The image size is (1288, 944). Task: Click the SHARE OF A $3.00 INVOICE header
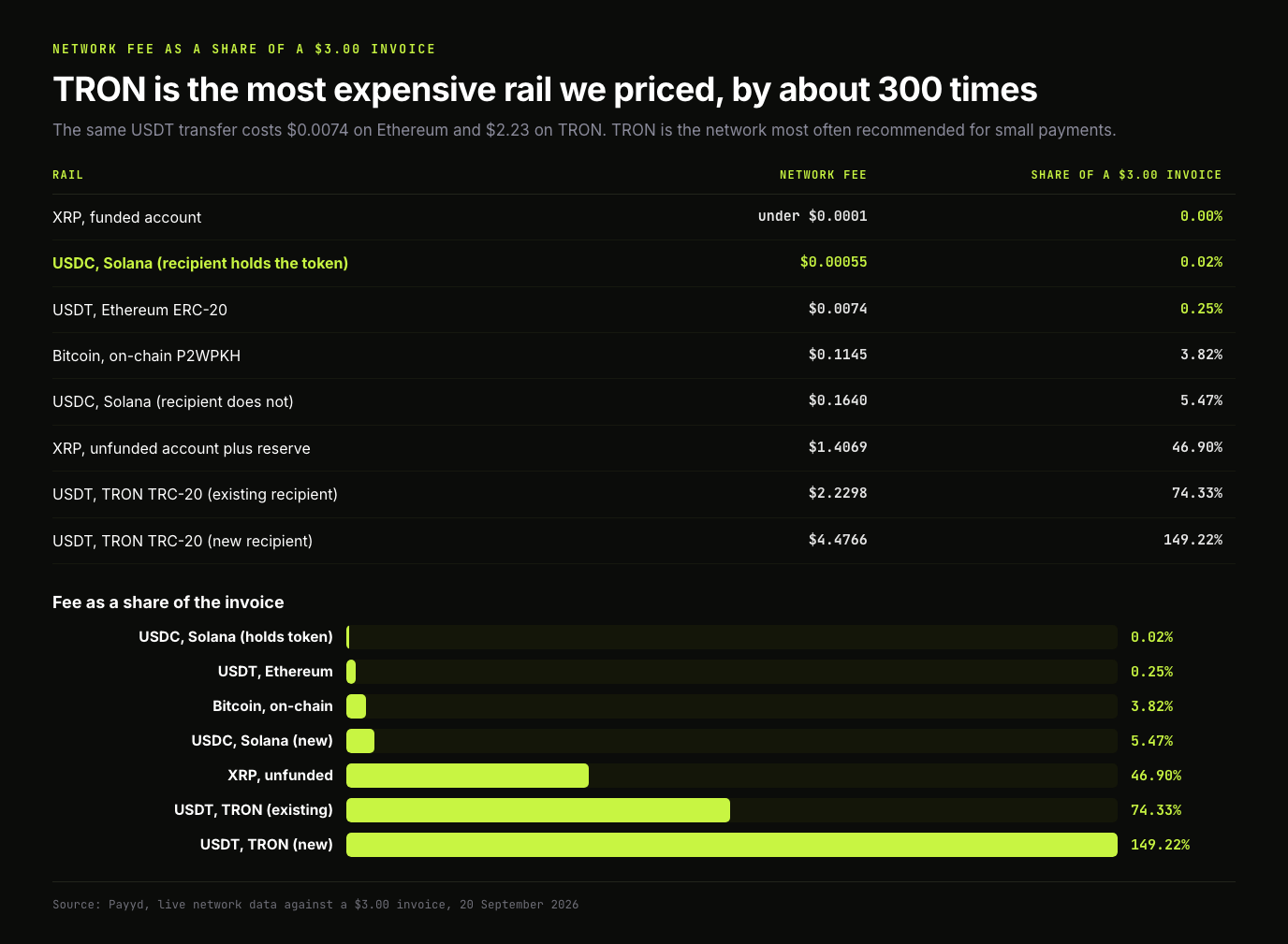(x=1126, y=175)
